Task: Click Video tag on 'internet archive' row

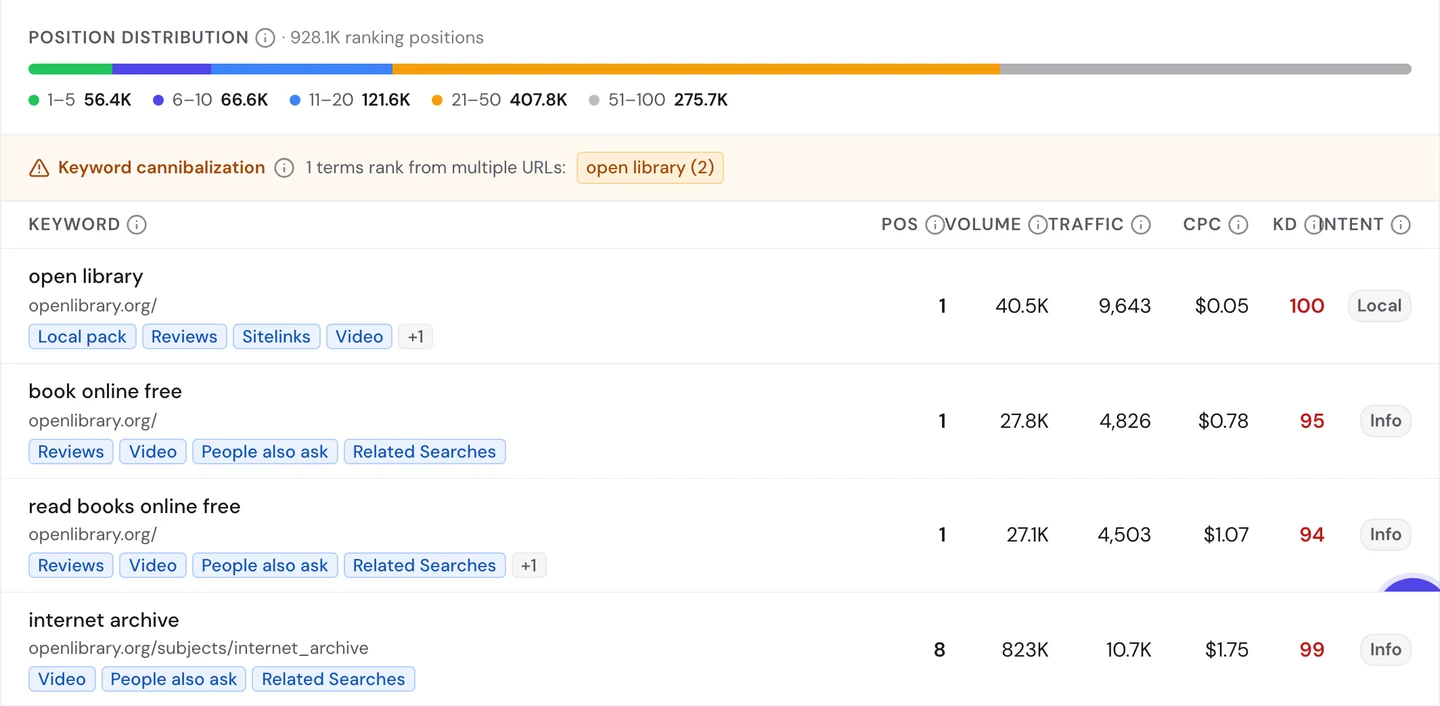Action: [x=62, y=679]
